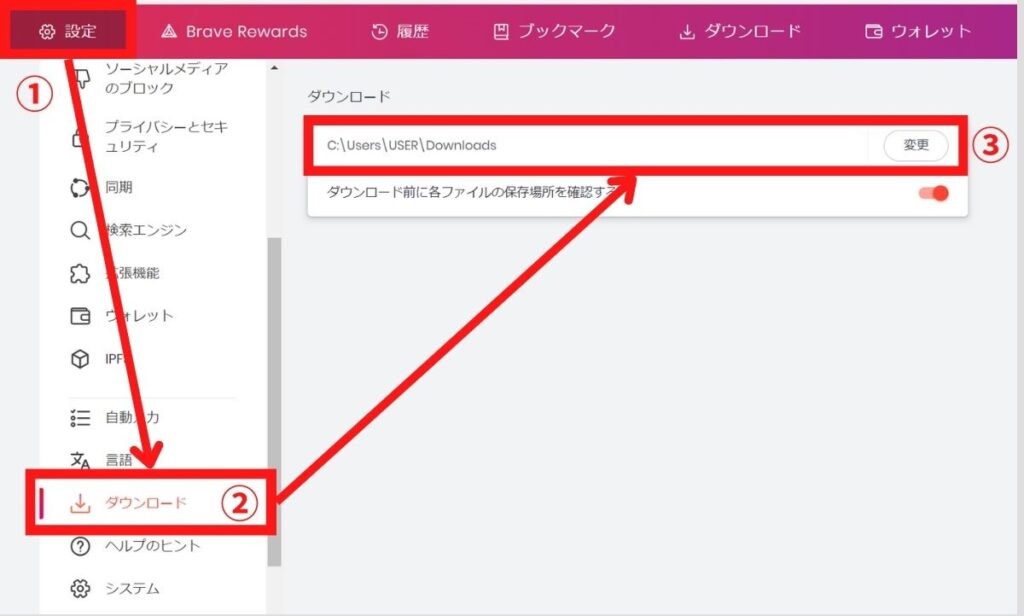Click the magnifier icon for 検索エンジン

pyautogui.click(x=80, y=230)
